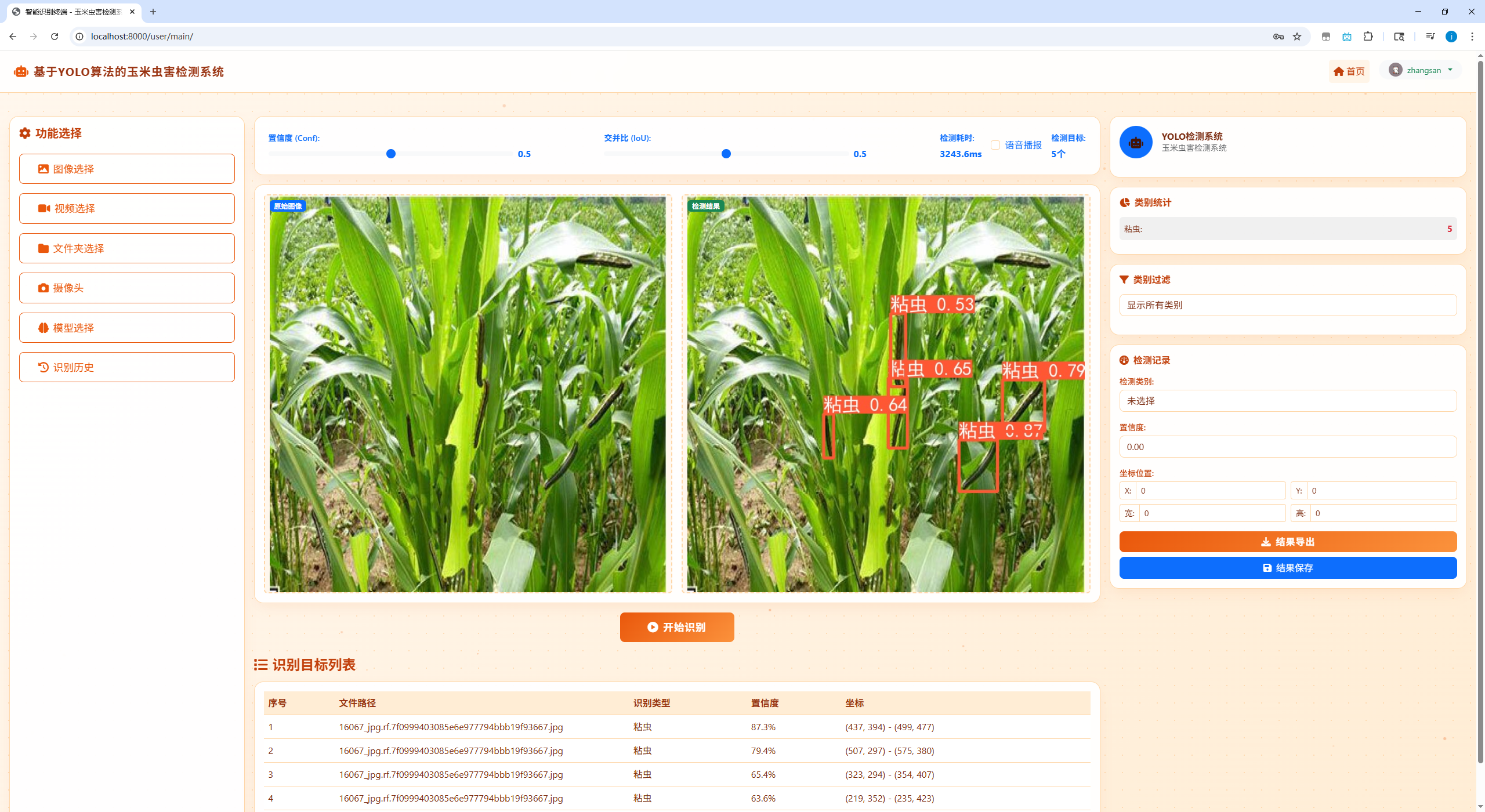Viewport: 1485px width, 812px height.
Task: Click the brain icon in 模型选择
Action: click(44, 328)
